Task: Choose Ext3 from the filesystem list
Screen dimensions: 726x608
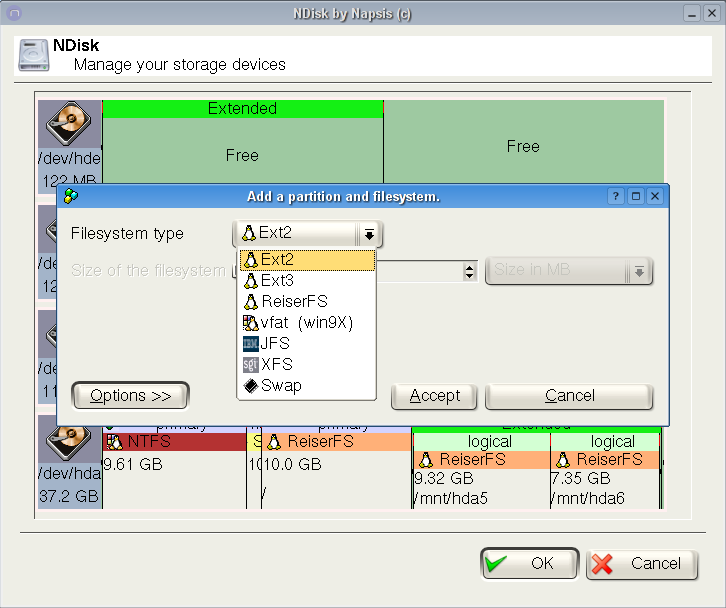Action: (x=306, y=281)
